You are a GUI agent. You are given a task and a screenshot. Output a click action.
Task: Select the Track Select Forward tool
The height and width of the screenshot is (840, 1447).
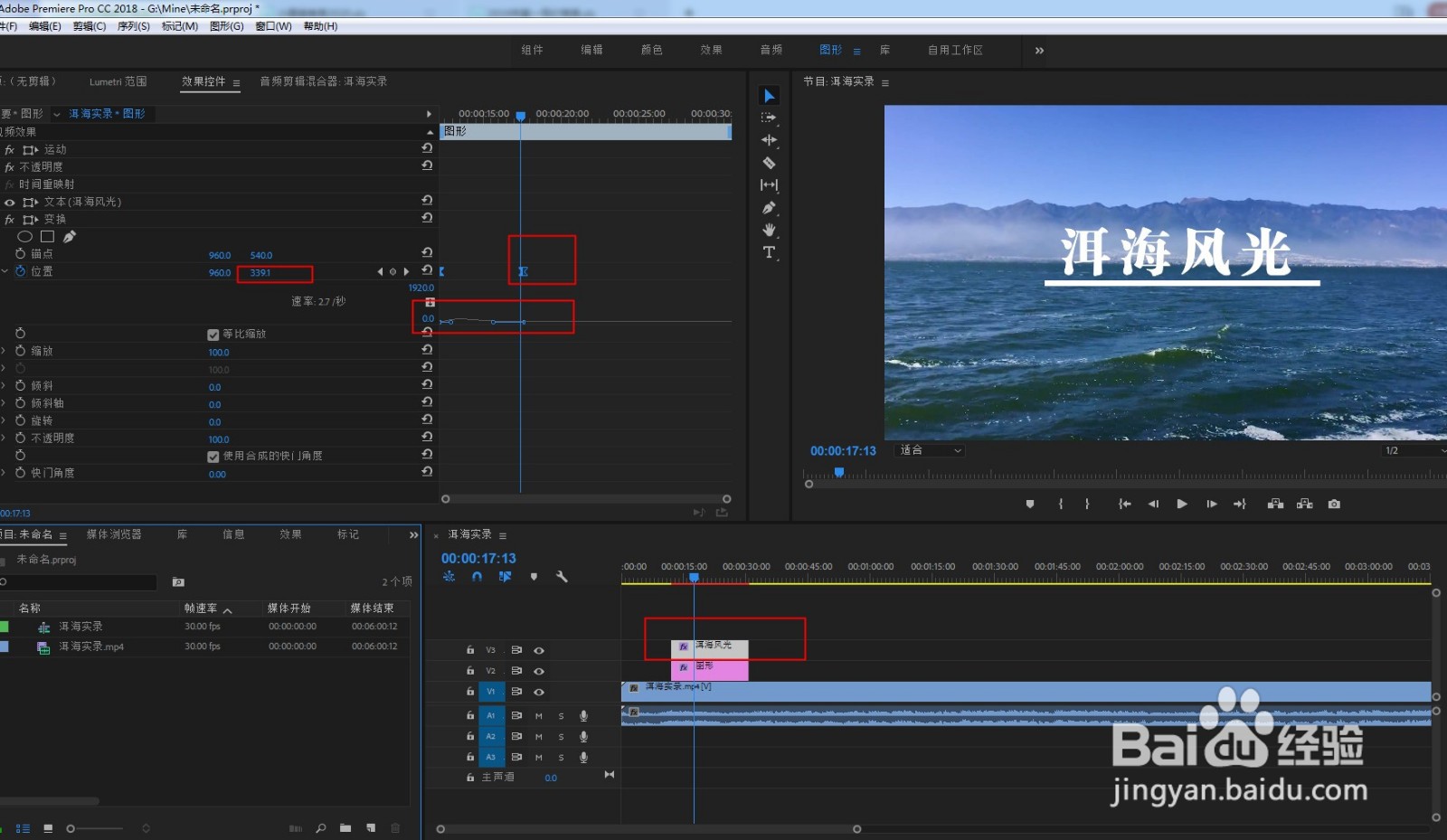tap(769, 118)
